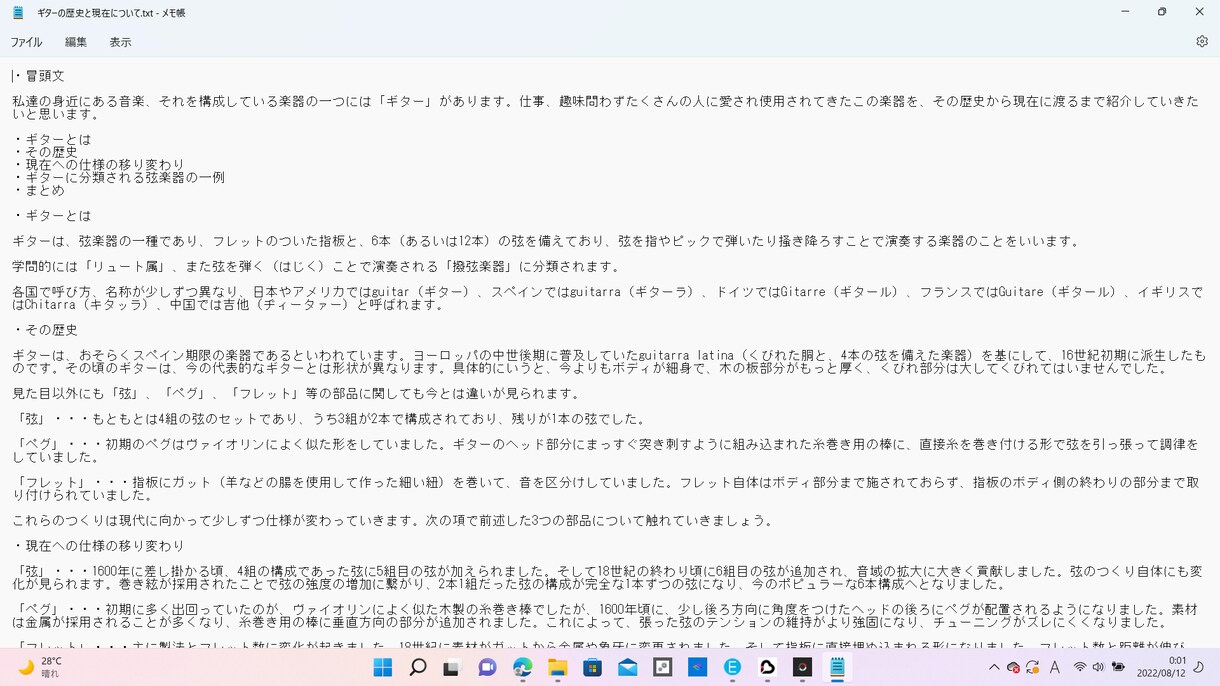Open clock and date 2022/08/12
This screenshot has height=686, width=1220.
[x=1161, y=667]
